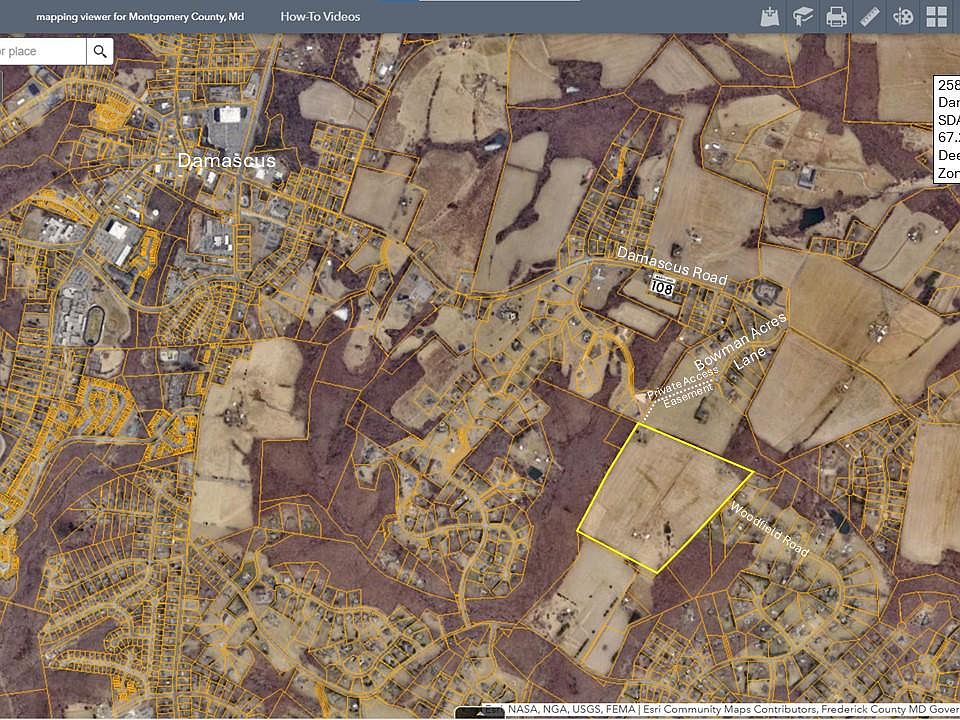The height and width of the screenshot is (720, 960).
Task: Click the magnifier search button
Action: (x=100, y=51)
